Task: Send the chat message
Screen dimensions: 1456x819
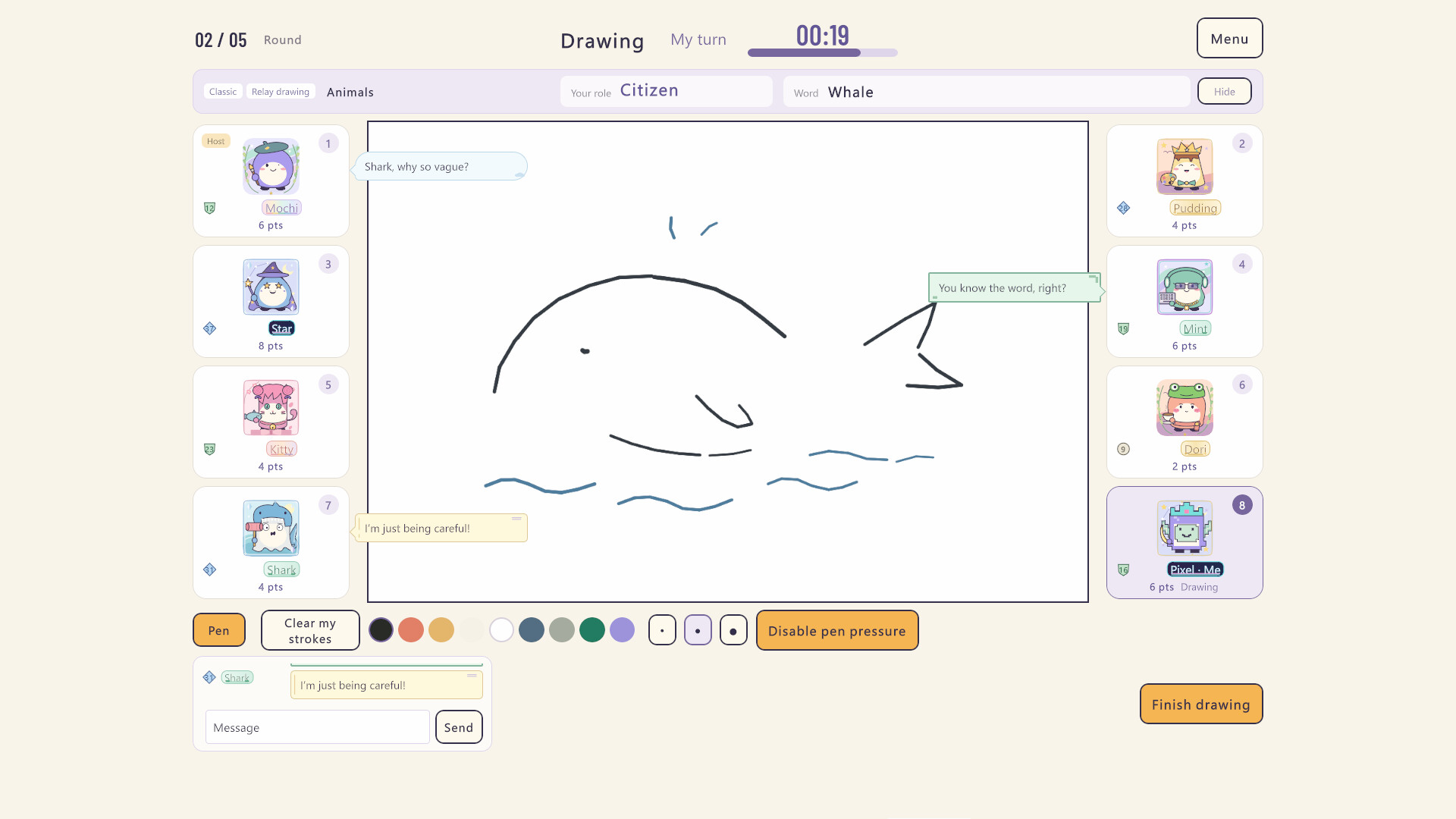Action: pos(459,727)
